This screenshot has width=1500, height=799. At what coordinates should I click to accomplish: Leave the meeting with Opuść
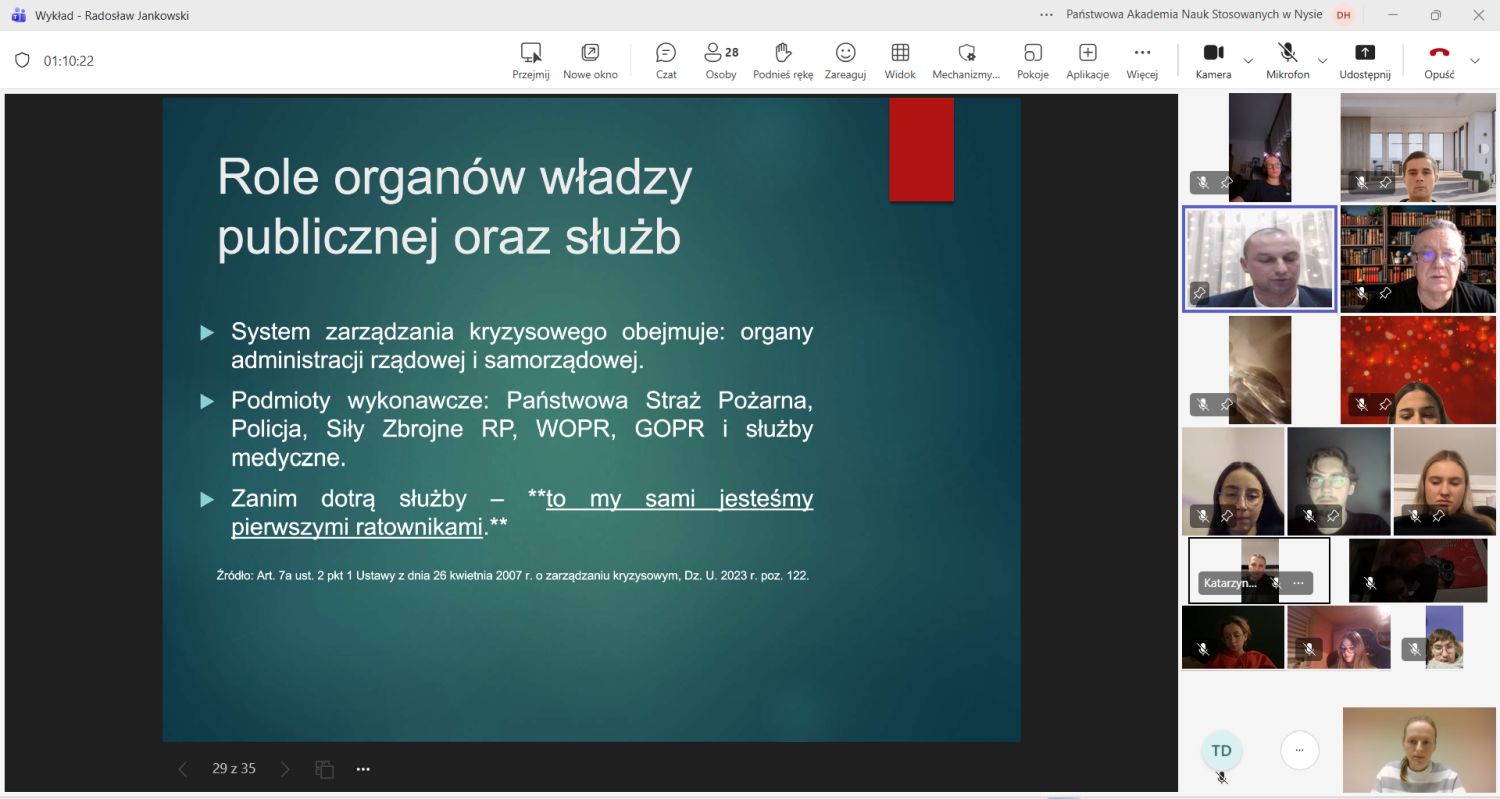pyautogui.click(x=1439, y=60)
